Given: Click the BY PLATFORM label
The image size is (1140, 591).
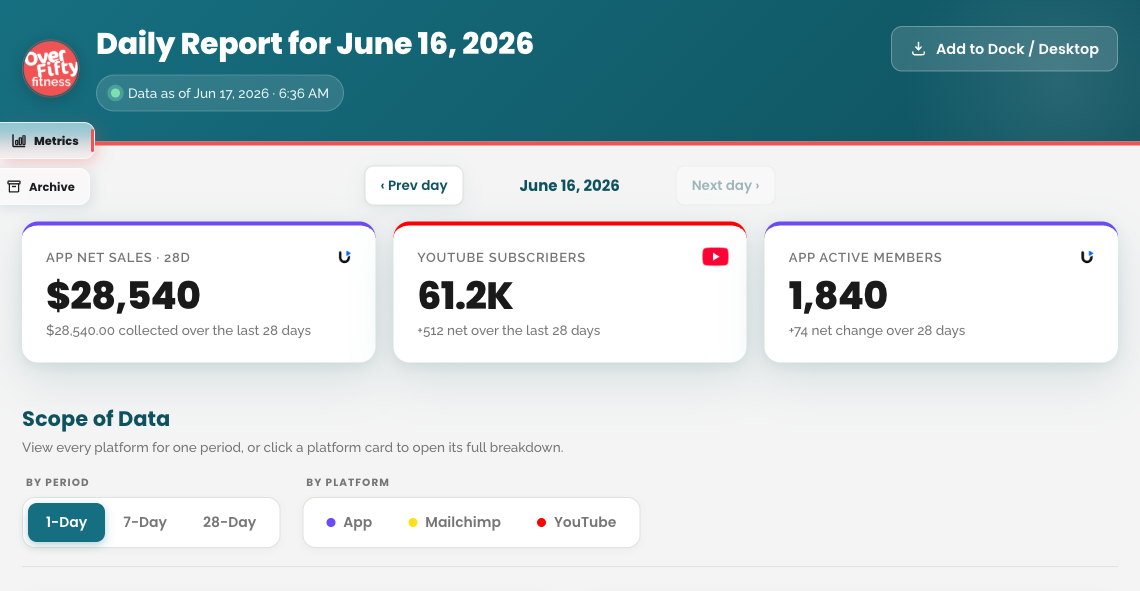Looking at the screenshot, I should 348,483.
